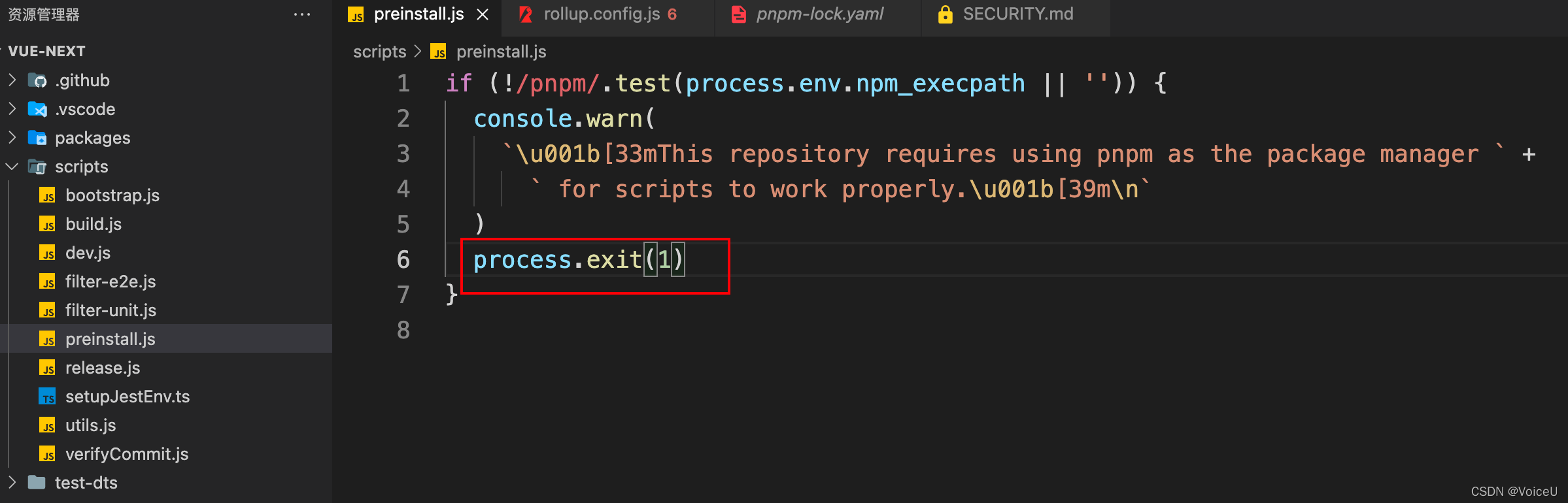
Task: Click line number 1 in the gutter
Action: [x=403, y=83]
